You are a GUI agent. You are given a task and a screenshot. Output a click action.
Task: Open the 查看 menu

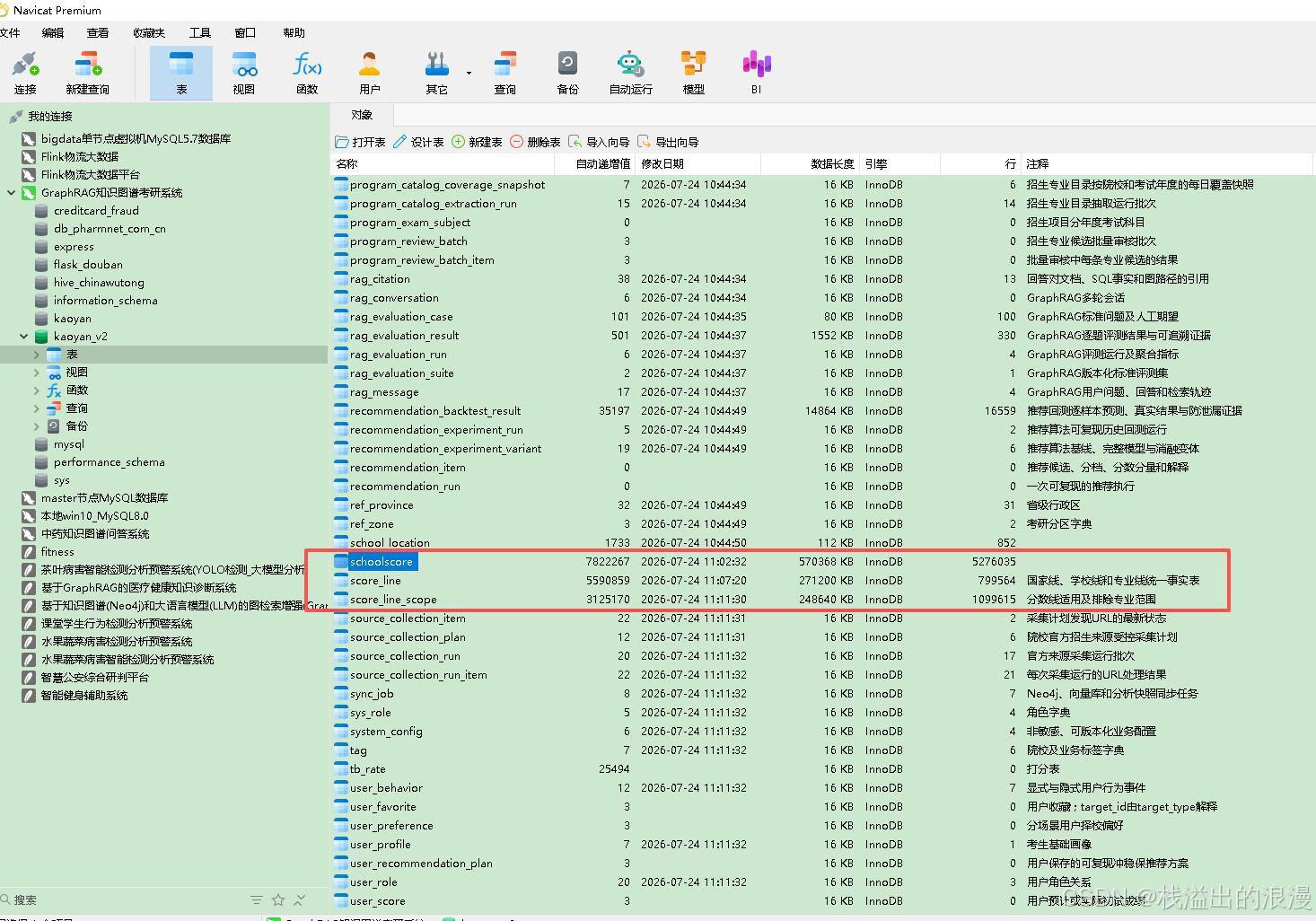pyautogui.click(x=98, y=32)
